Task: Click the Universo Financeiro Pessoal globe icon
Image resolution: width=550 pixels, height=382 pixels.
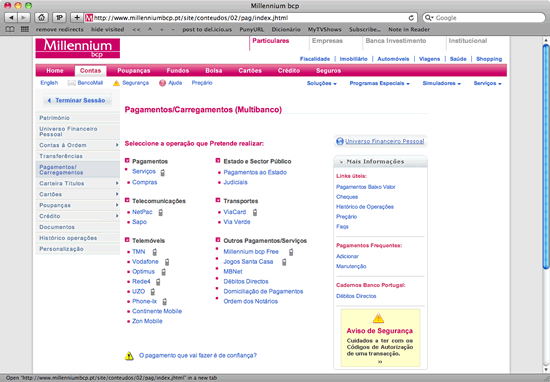Action: click(x=340, y=141)
